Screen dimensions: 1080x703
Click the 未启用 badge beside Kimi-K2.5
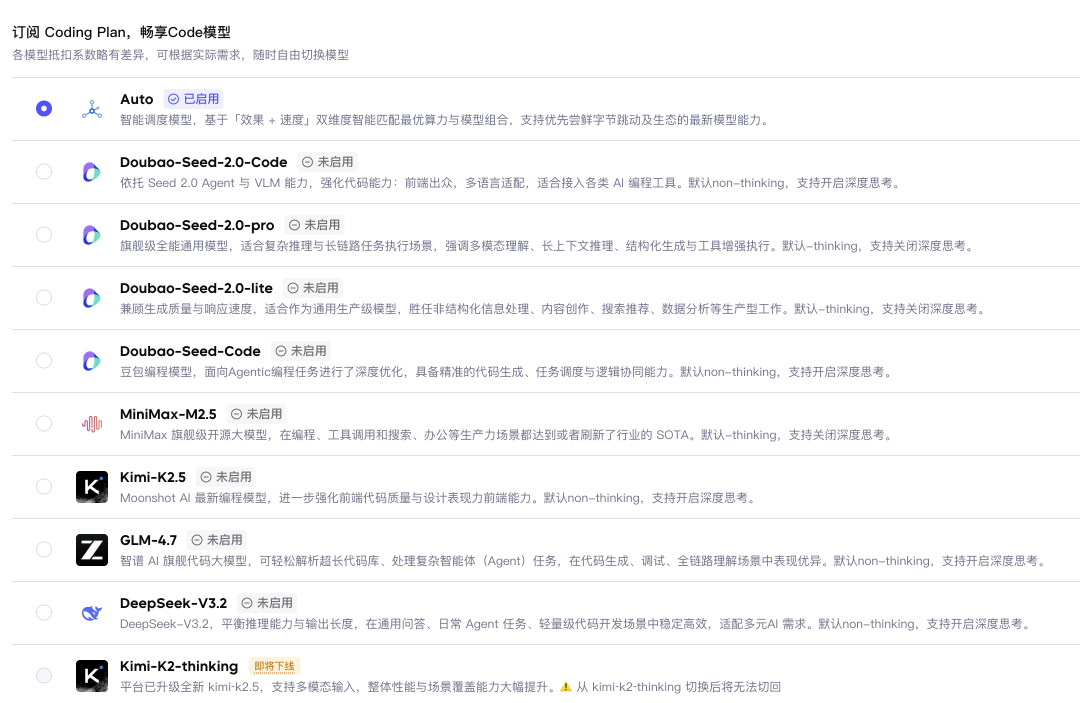point(226,477)
